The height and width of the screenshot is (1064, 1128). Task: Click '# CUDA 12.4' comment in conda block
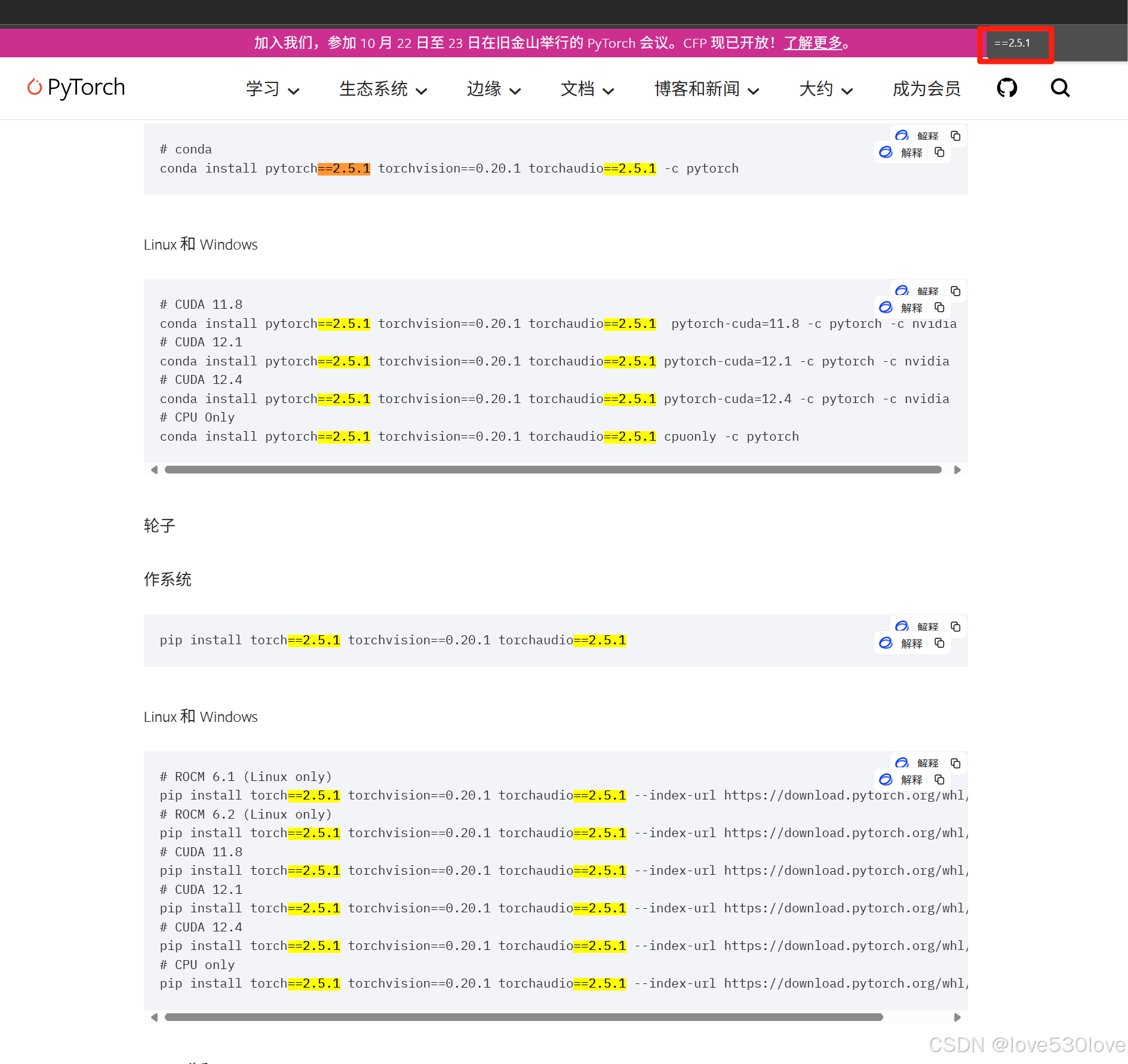(x=201, y=380)
